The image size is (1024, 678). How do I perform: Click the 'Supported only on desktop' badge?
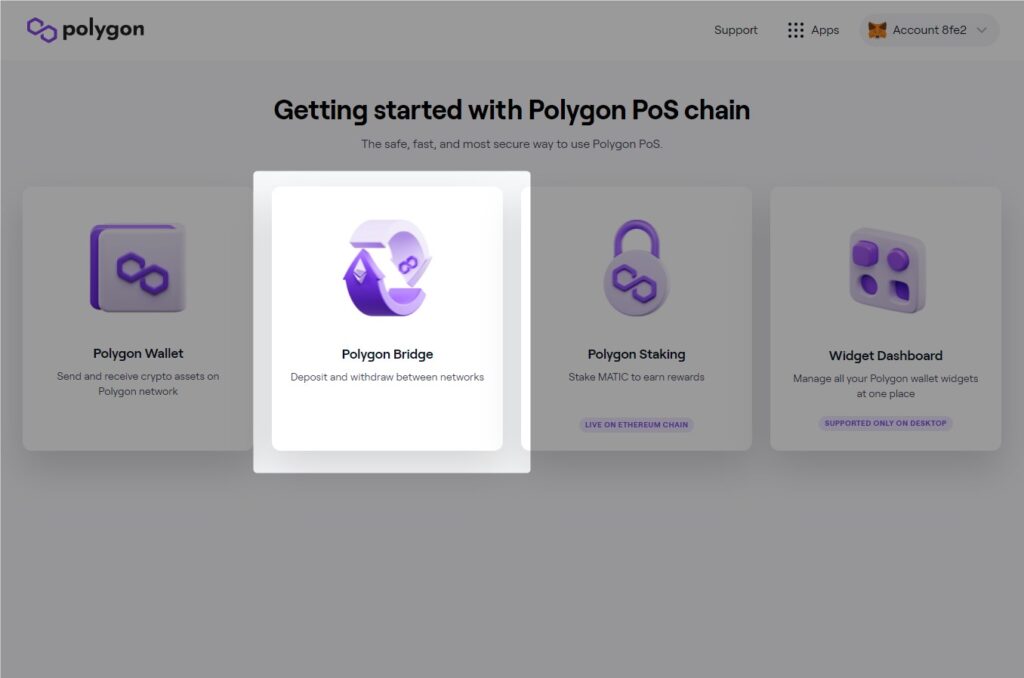tap(886, 423)
